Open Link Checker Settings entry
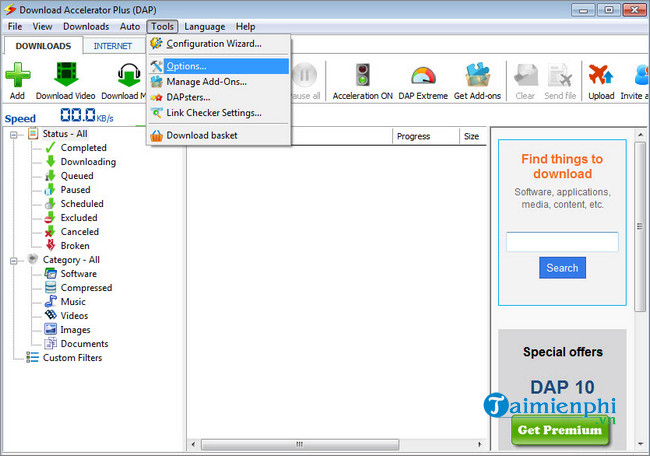Screen dimensions: 650x456 tap(219, 113)
